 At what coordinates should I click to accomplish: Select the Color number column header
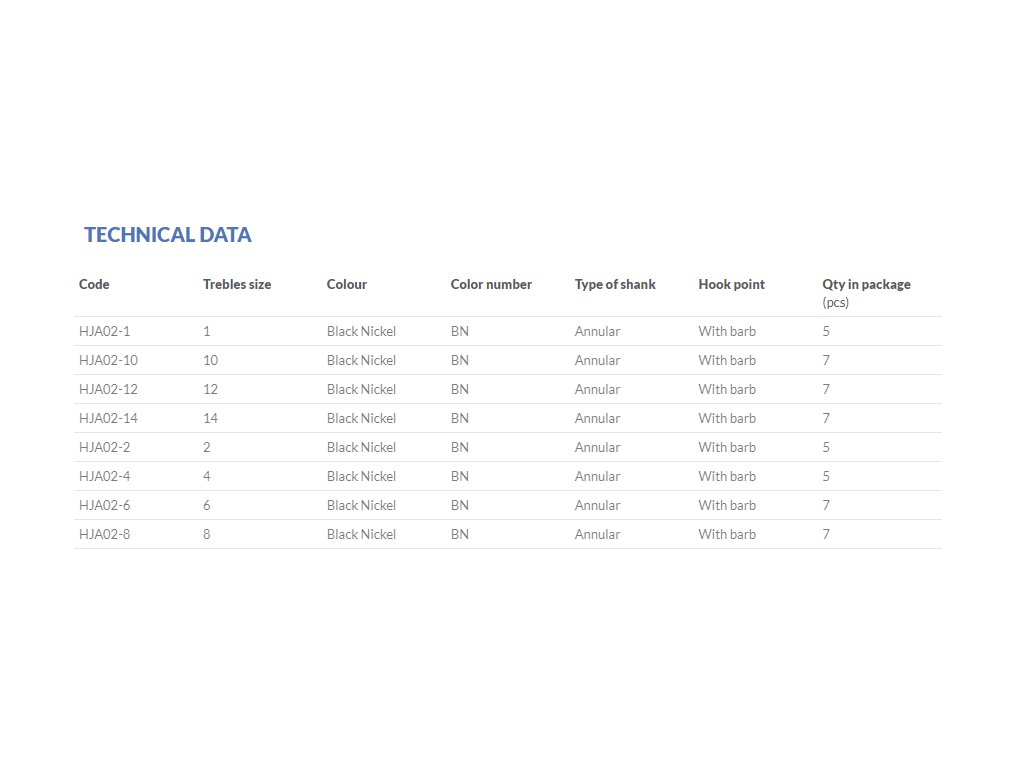491,284
